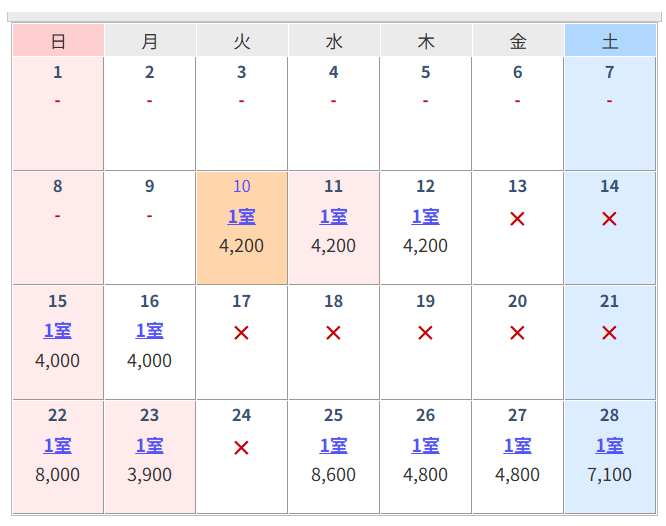666x526 pixels.
Task: Click the red X on the 24th
Action: point(241,448)
